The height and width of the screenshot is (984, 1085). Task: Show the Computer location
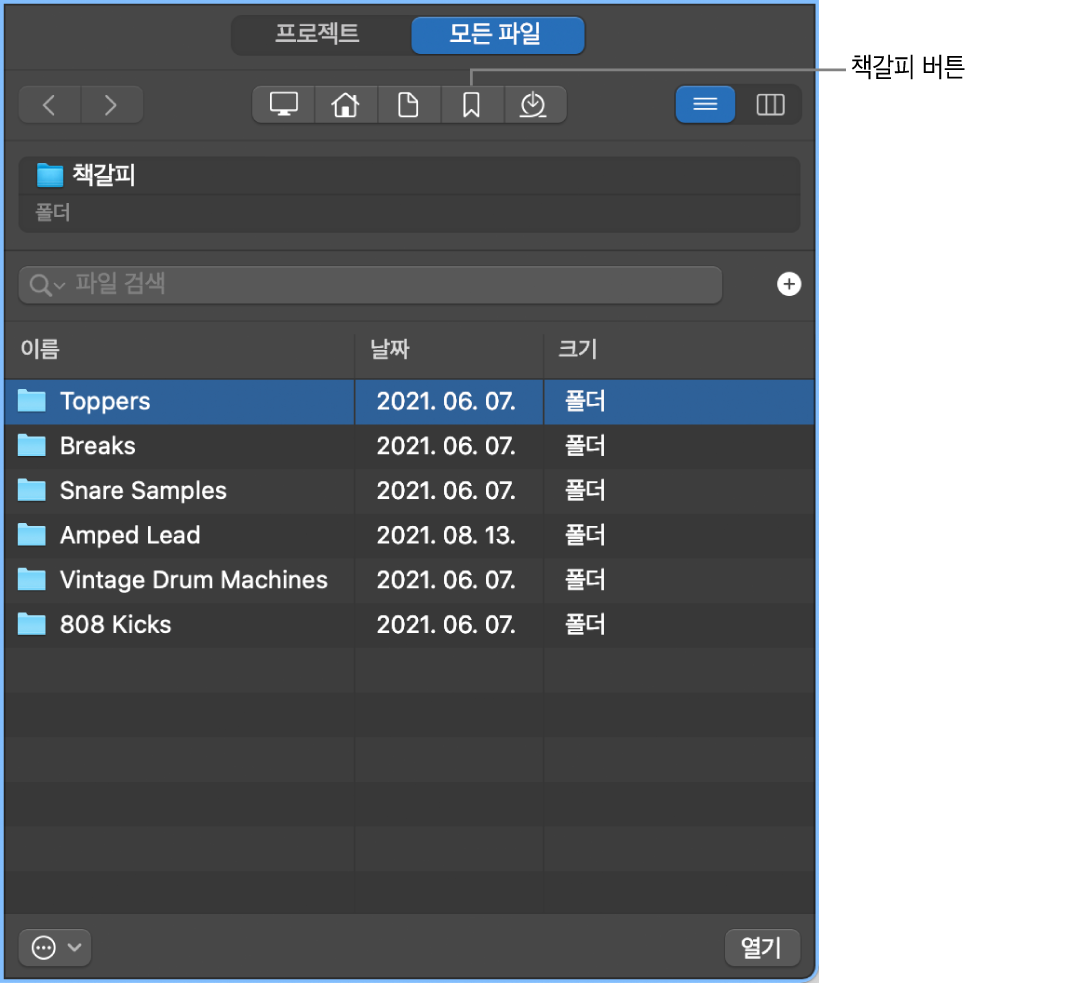click(x=284, y=105)
